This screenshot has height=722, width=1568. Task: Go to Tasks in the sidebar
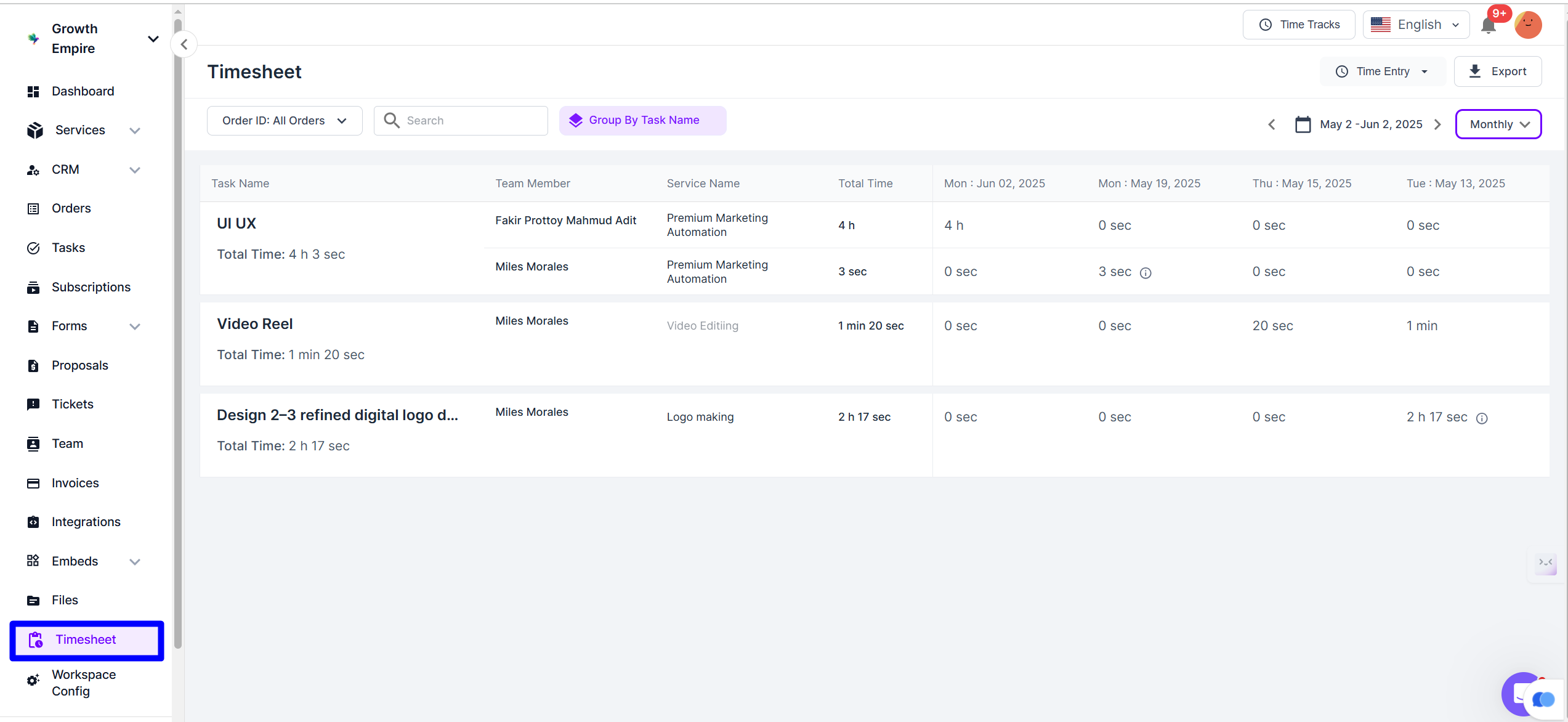coord(68,248)
